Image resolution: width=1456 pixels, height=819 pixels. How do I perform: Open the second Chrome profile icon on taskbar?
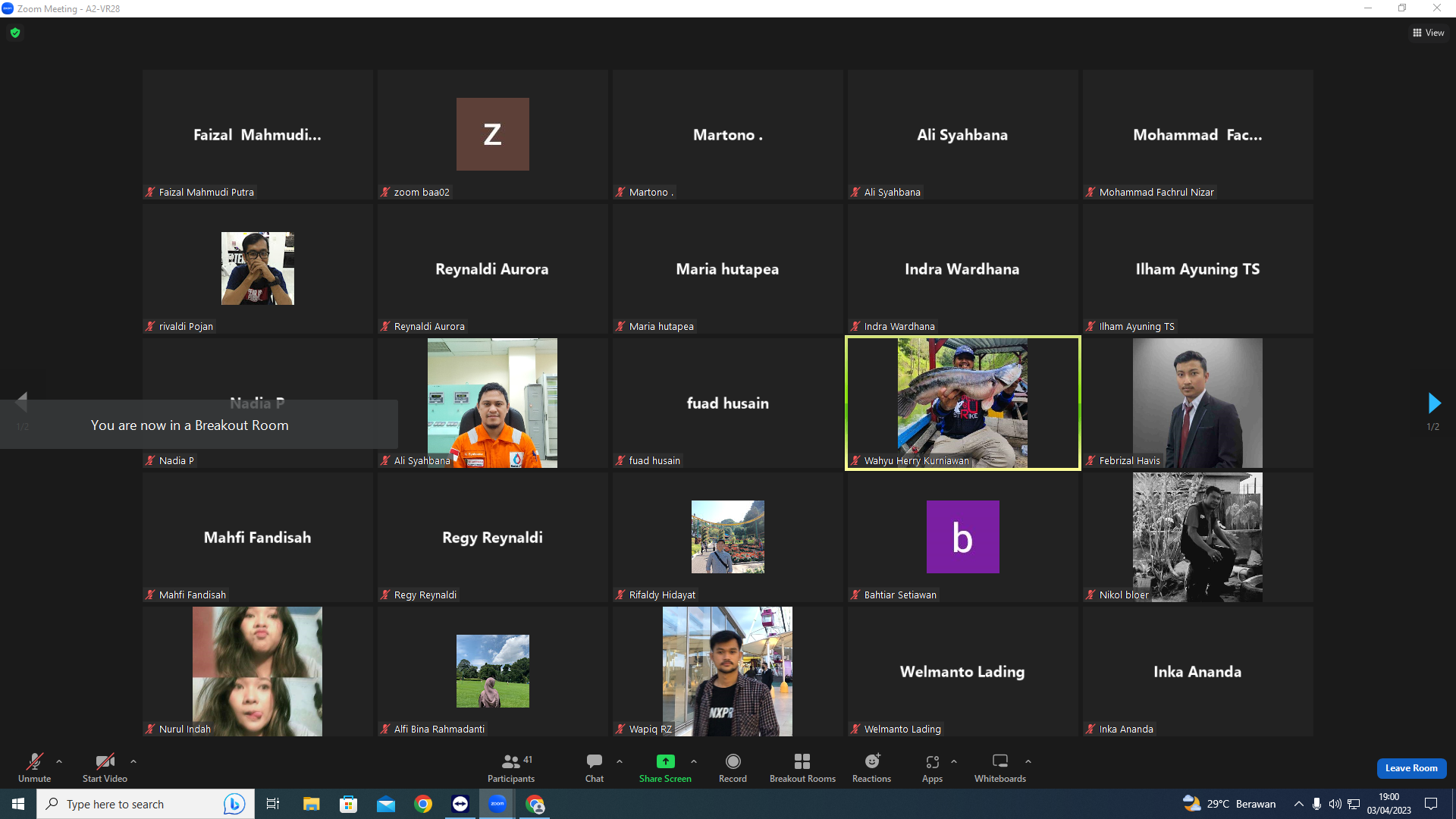(535, 804)
